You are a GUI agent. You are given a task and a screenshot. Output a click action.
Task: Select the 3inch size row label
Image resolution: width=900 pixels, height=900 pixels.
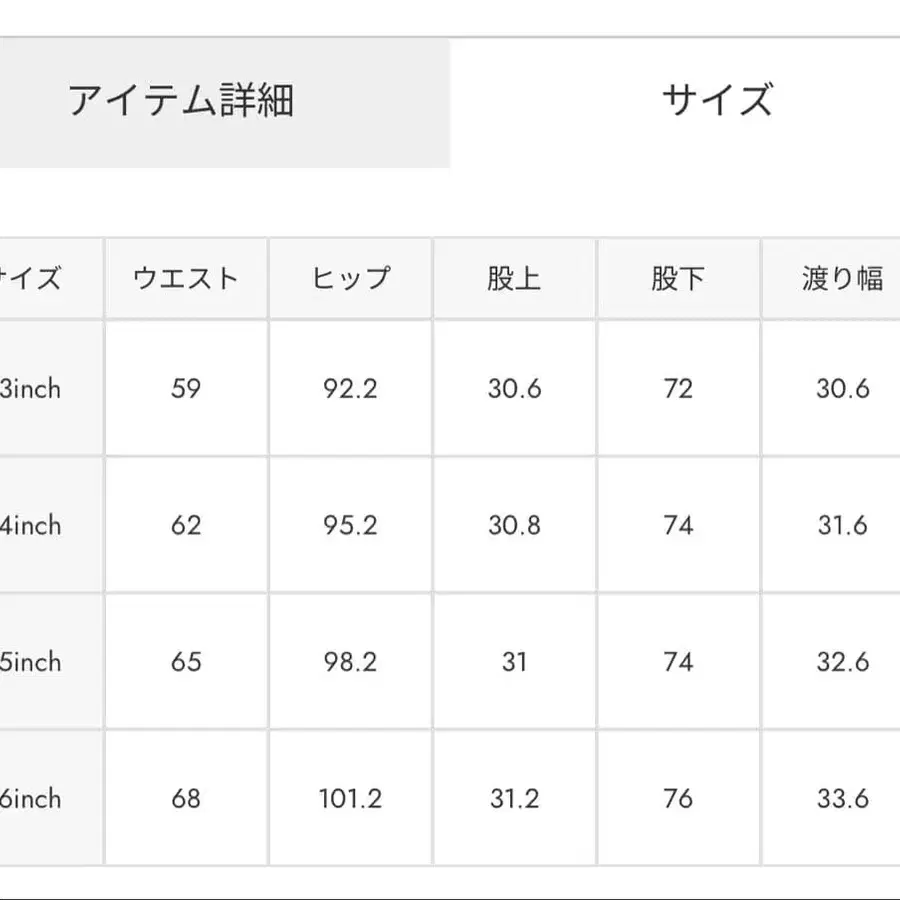tap(30, 389)
